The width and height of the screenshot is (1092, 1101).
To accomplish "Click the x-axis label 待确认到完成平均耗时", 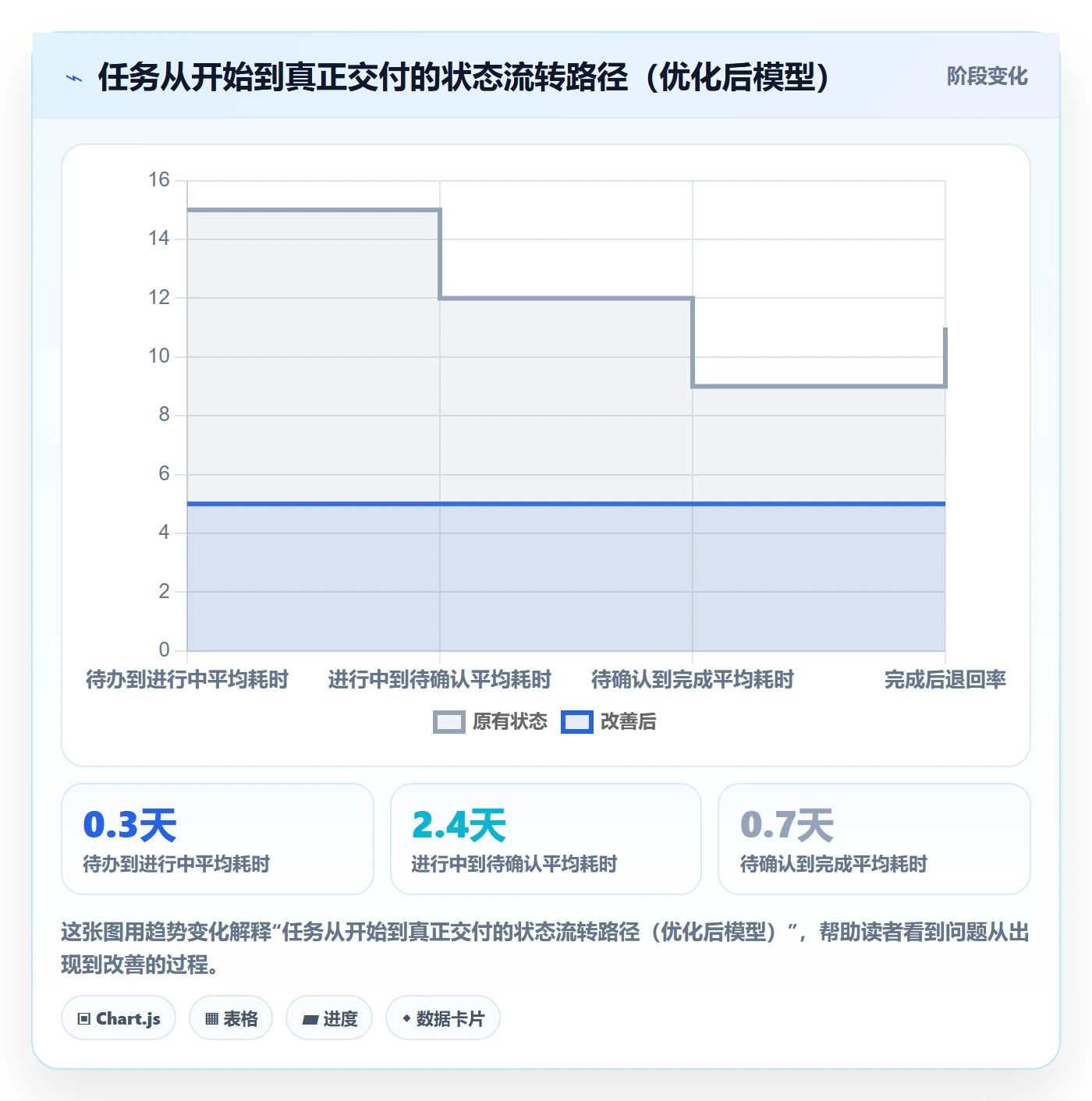I will click(x=693, y=680).
